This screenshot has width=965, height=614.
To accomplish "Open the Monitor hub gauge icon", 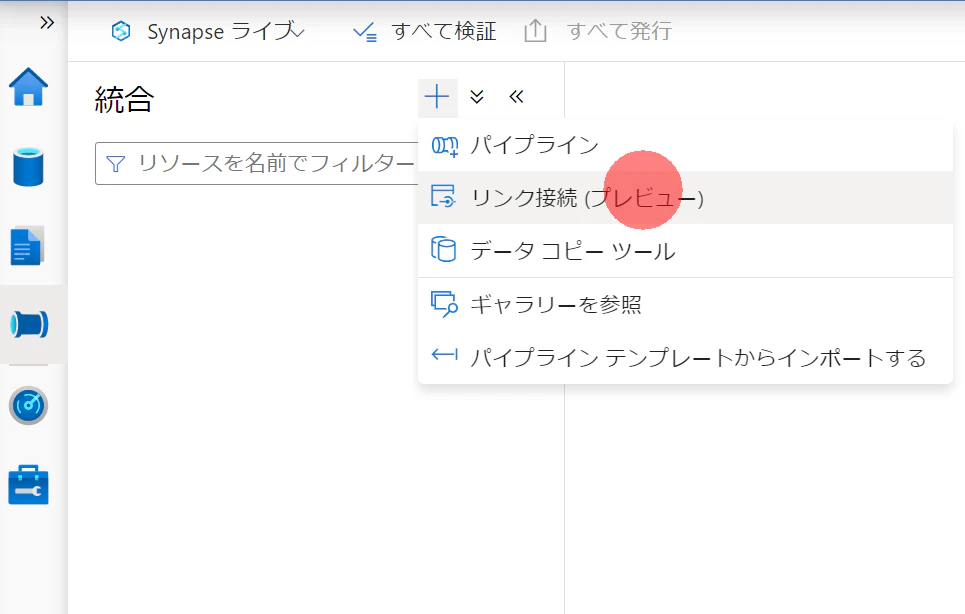I will pos(28,405).
